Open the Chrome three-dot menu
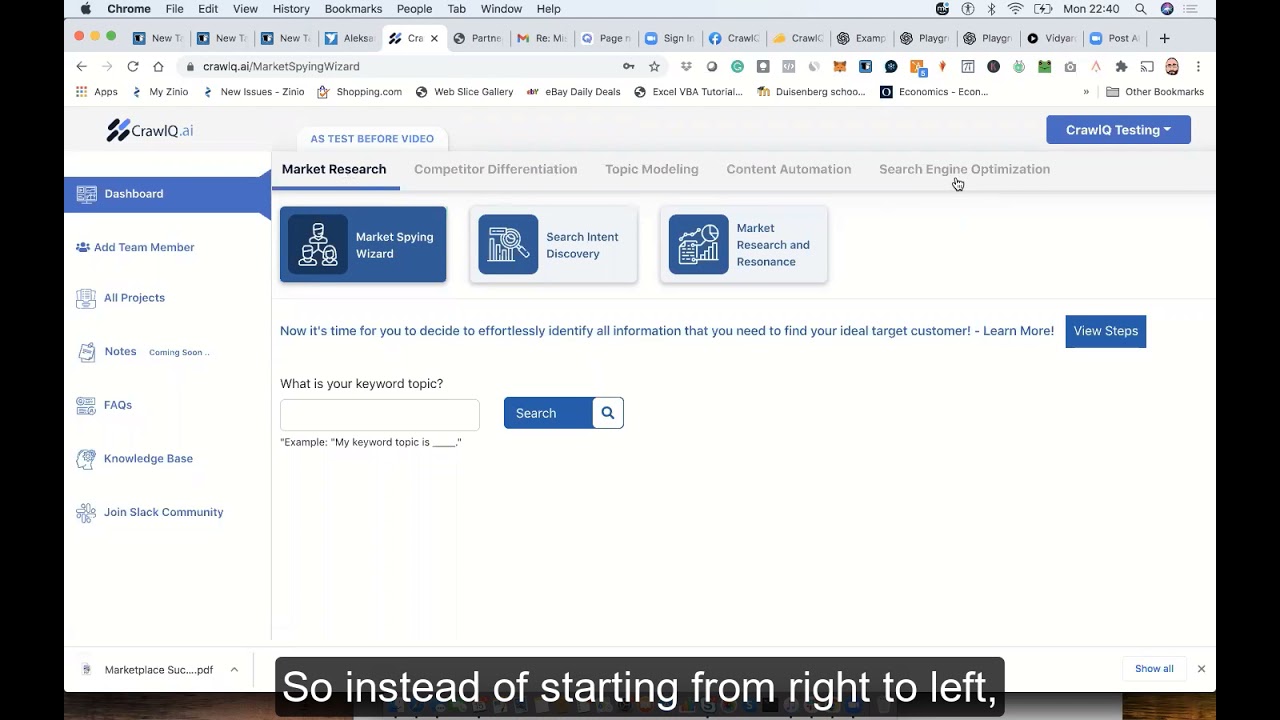 click(1198, 66)
